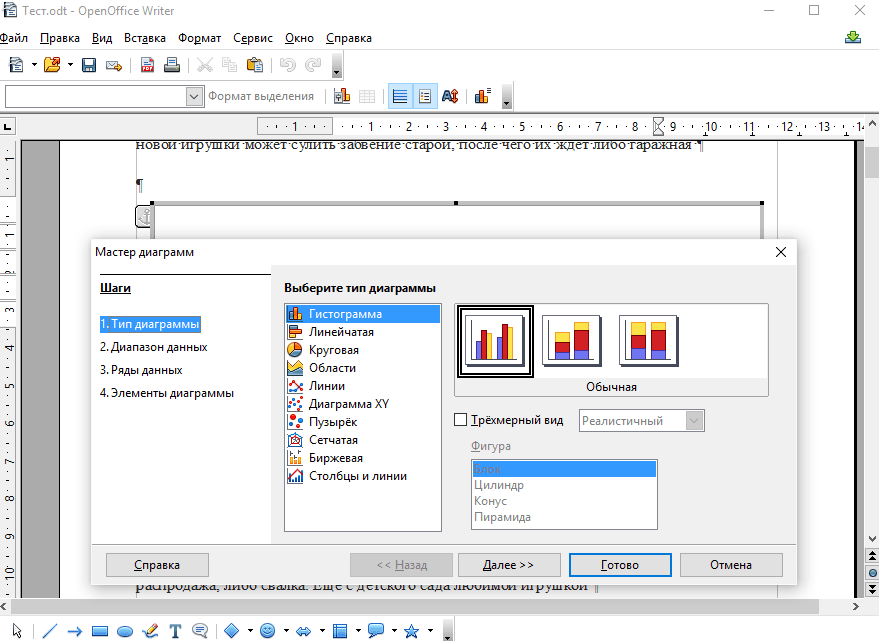Expand the chart element selector combo box

pos(194,96)
